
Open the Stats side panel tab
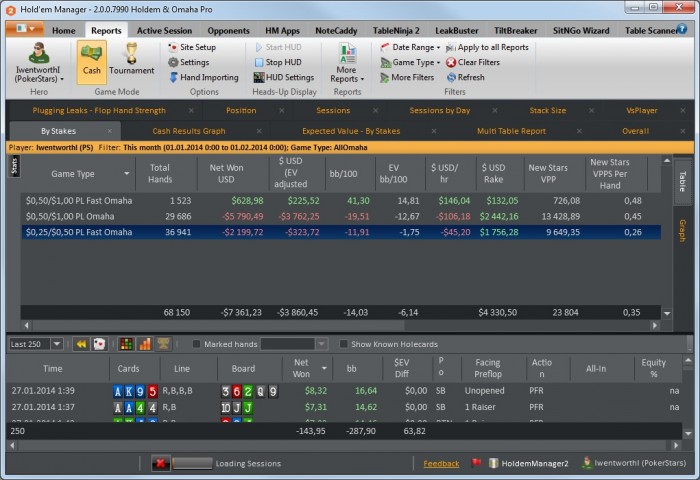tap(14, 166)
